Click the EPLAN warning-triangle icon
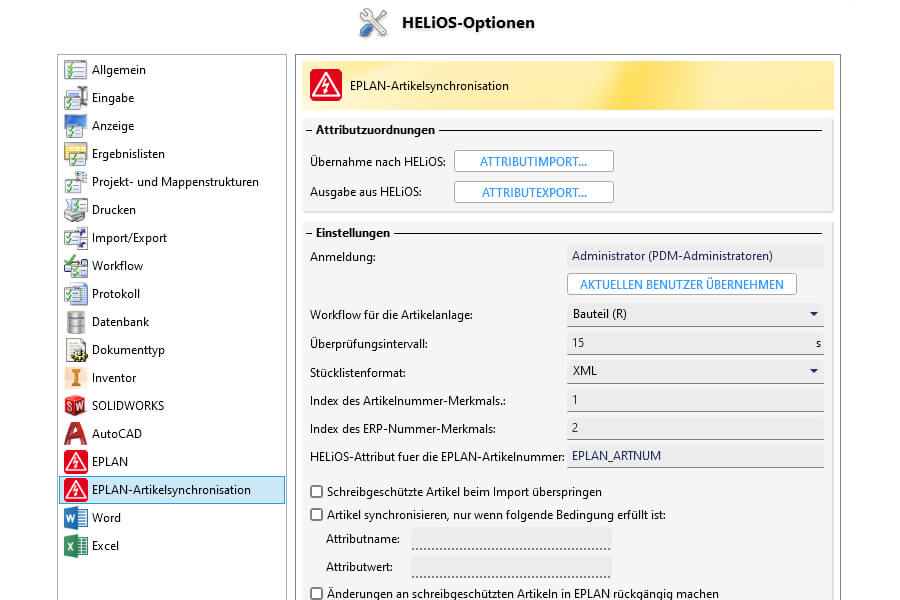 pos(75,462)
